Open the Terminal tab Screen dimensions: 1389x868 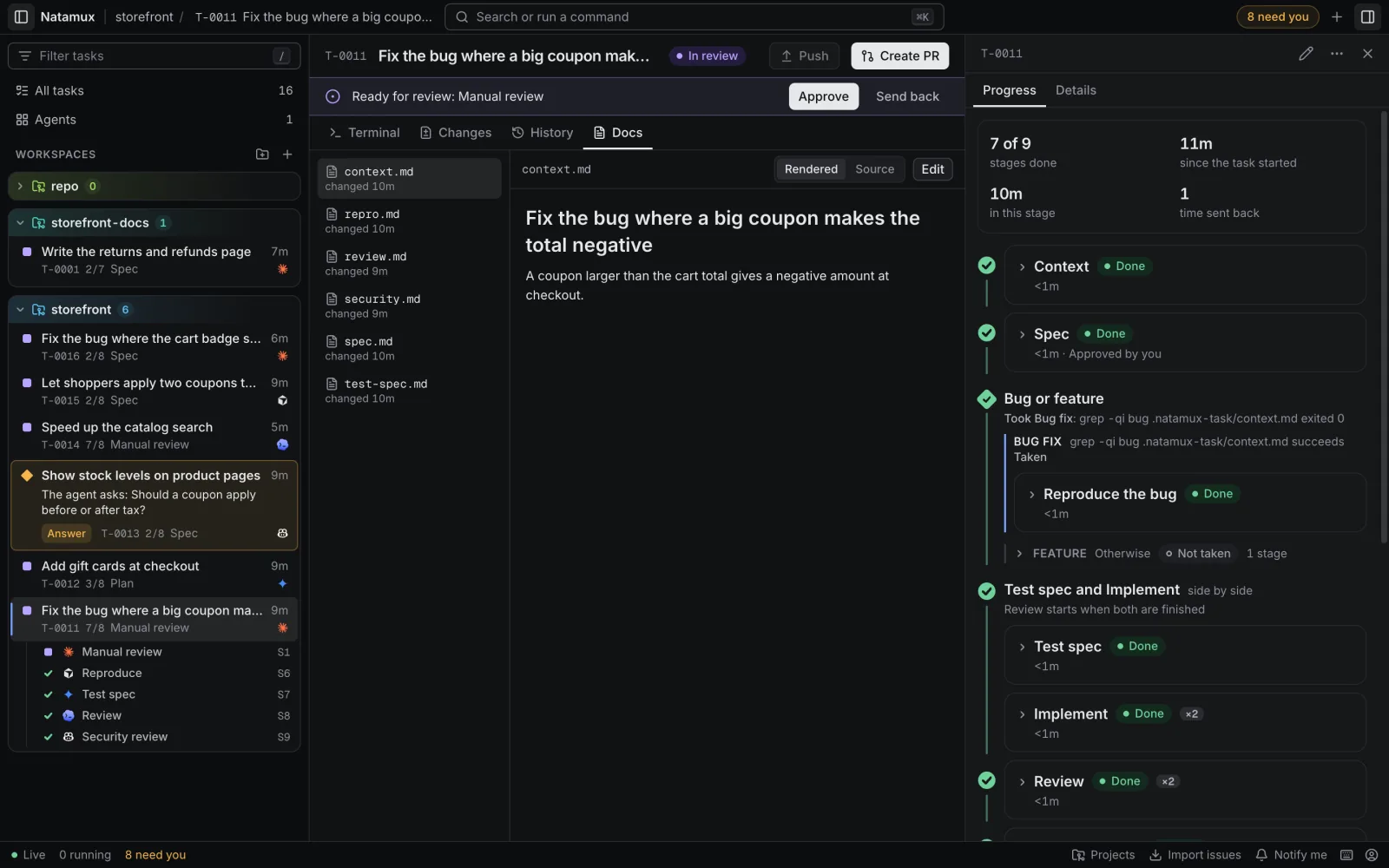tap(365, 133)
